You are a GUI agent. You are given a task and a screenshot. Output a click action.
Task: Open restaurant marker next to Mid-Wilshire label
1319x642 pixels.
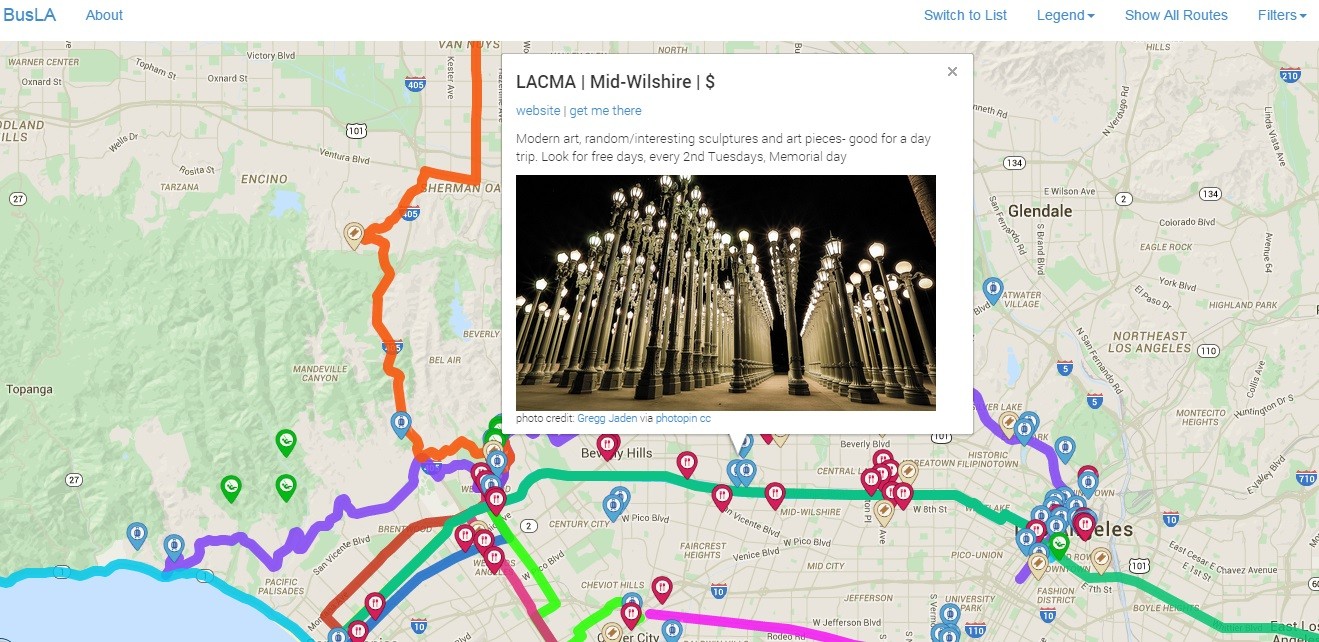[x=775, y=494]
